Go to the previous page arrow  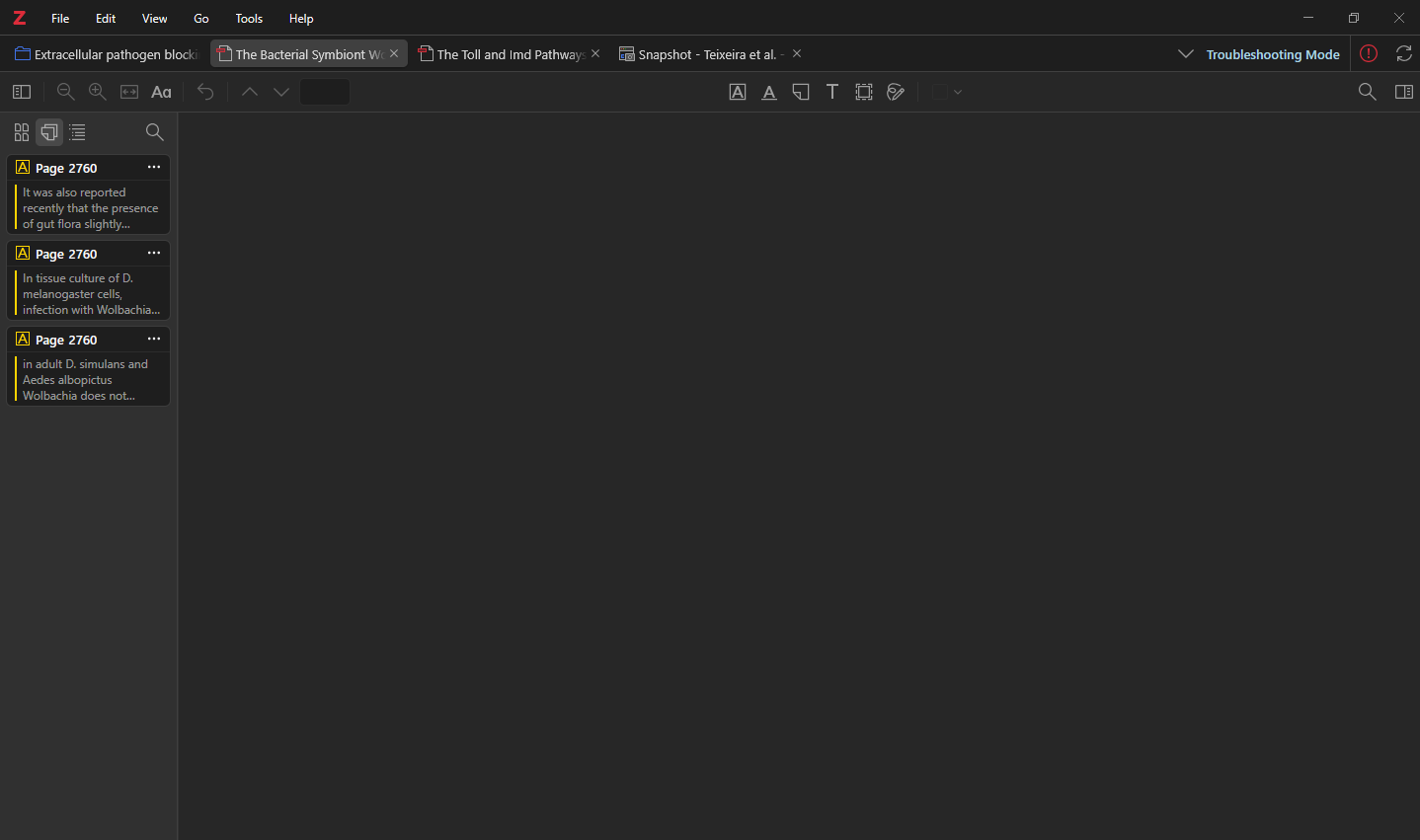coord(250,92)
